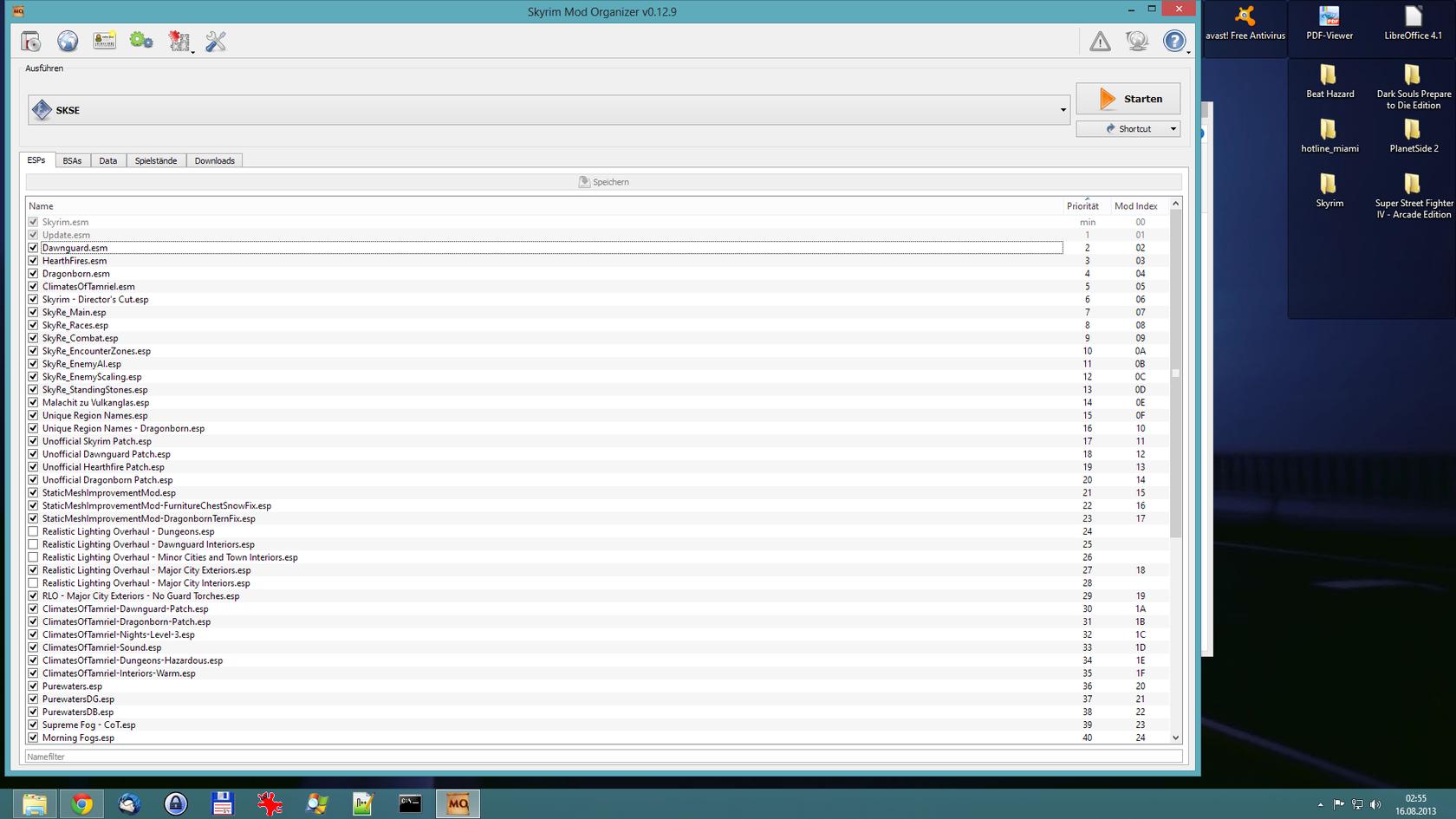This screenshot has height=819, width=1456.
Task: Click the Install Mod archive icon
Action: (x=31, y=41)
